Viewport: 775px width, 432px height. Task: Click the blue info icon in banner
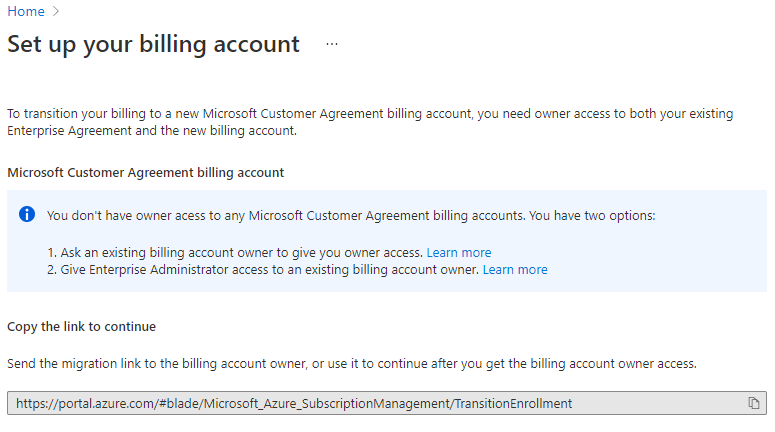[x=27, y=215]
